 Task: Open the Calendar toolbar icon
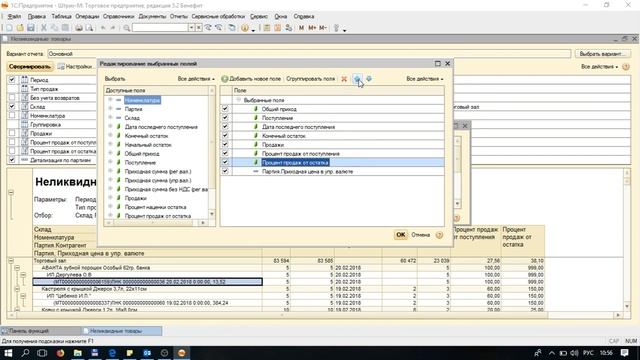coord(278,28)
